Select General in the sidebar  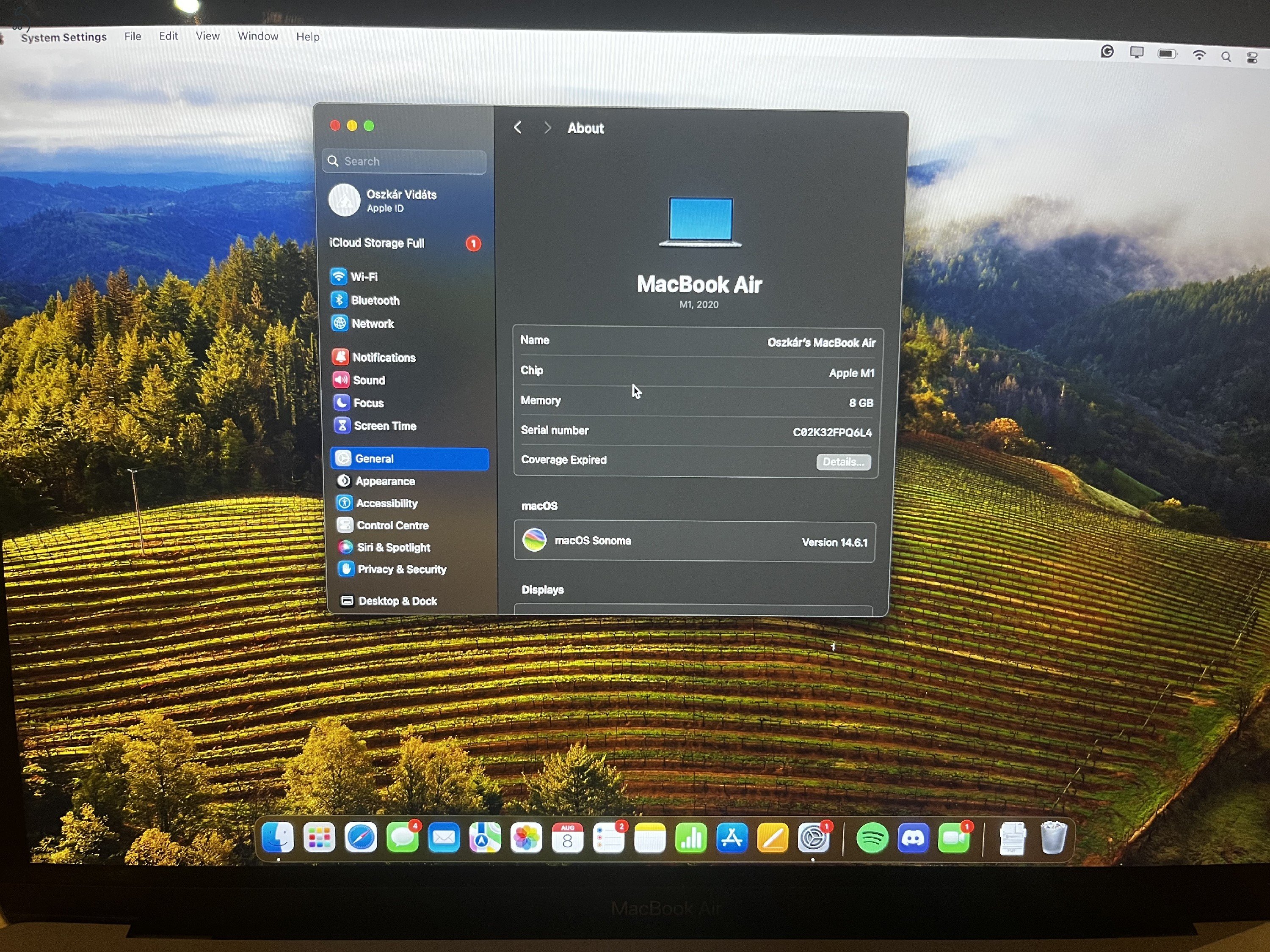[x=409, y=459]
